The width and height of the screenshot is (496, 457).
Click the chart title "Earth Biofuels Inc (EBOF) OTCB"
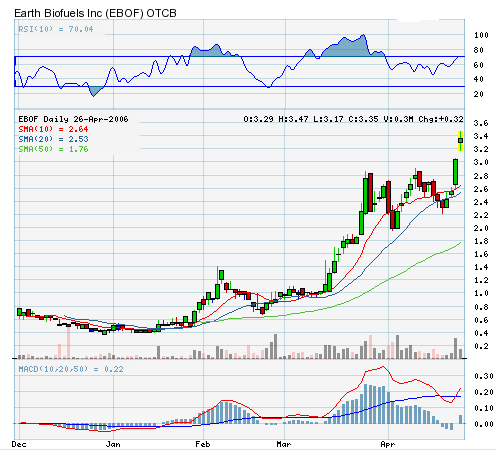95,13
